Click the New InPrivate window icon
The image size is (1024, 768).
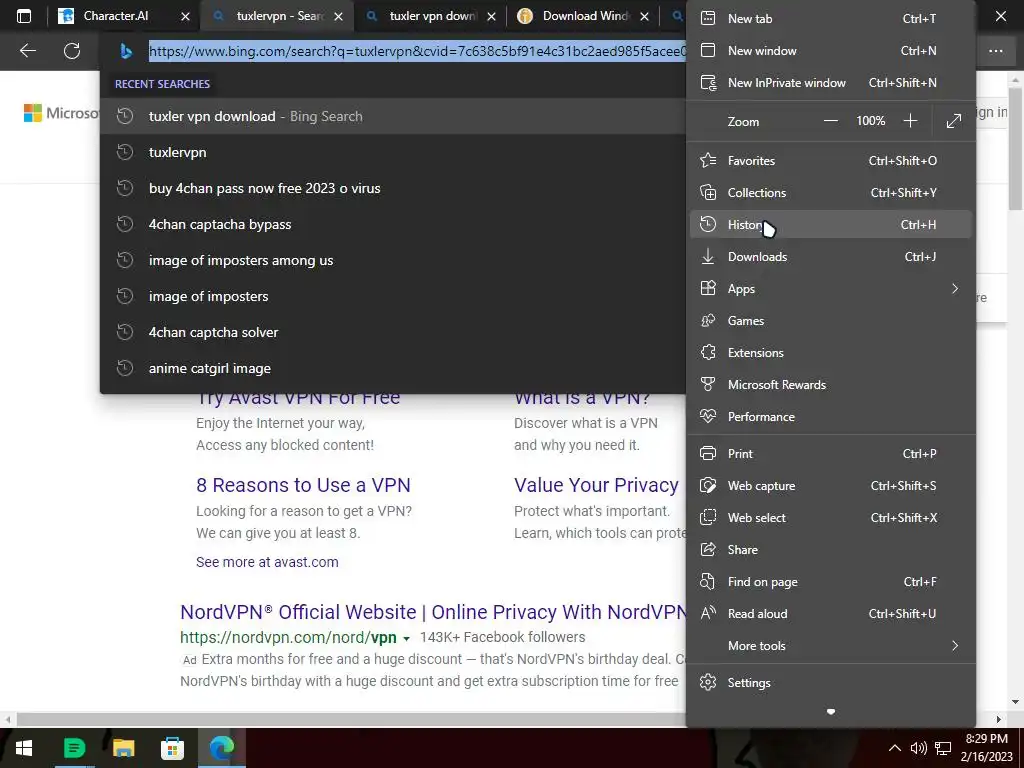click(x=708, y=82)
